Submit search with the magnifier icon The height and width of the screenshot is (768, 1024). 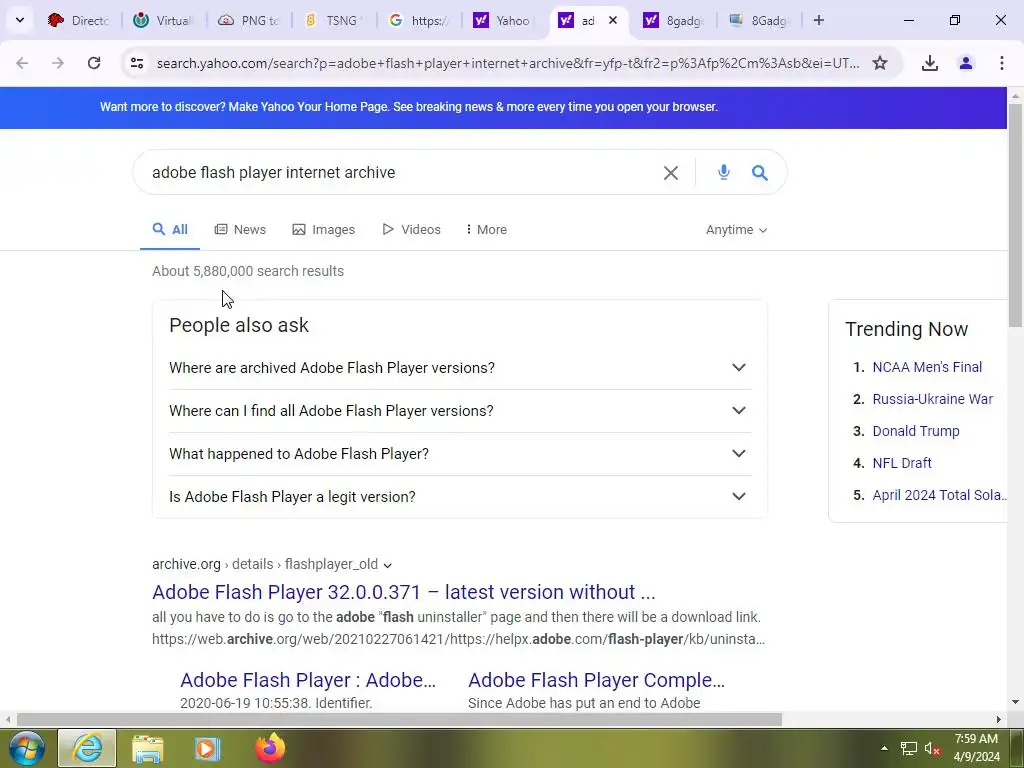coord(759,172)
